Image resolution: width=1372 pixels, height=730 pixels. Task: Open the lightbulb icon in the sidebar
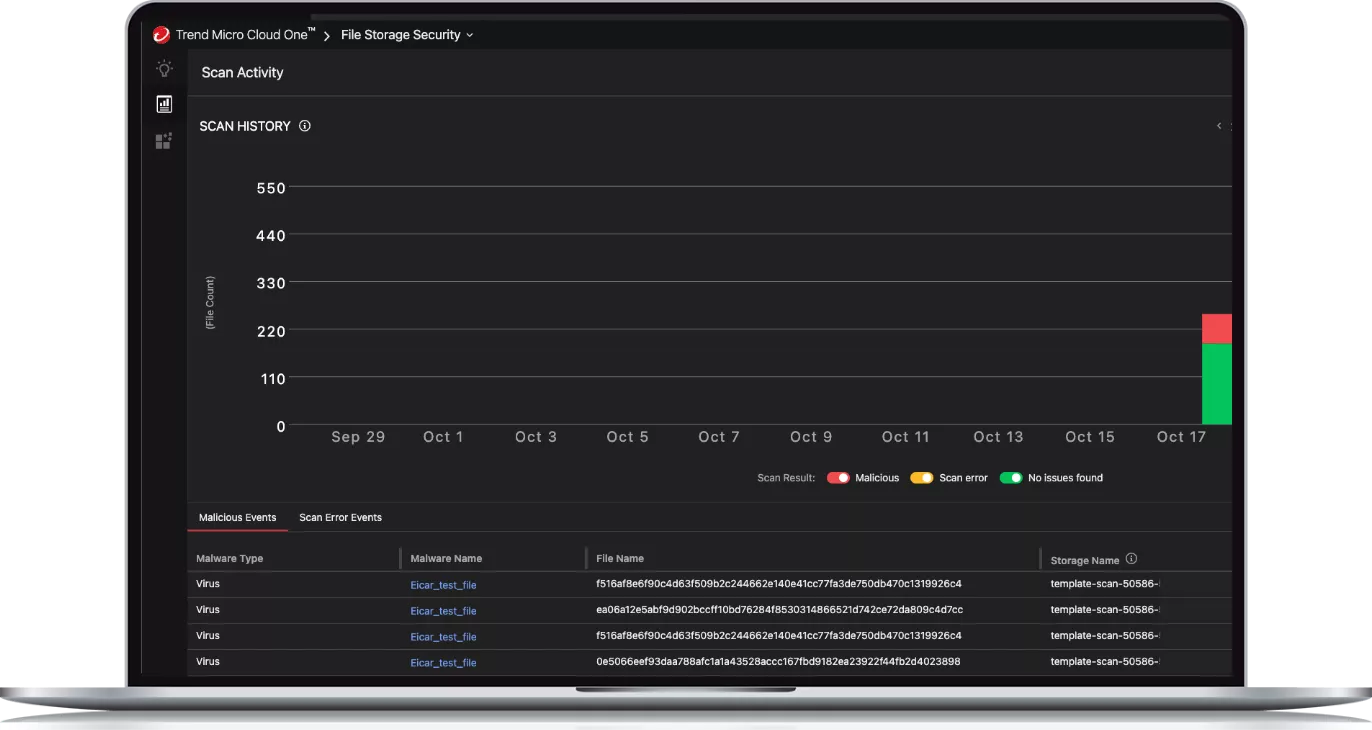(x=164, y=69)
